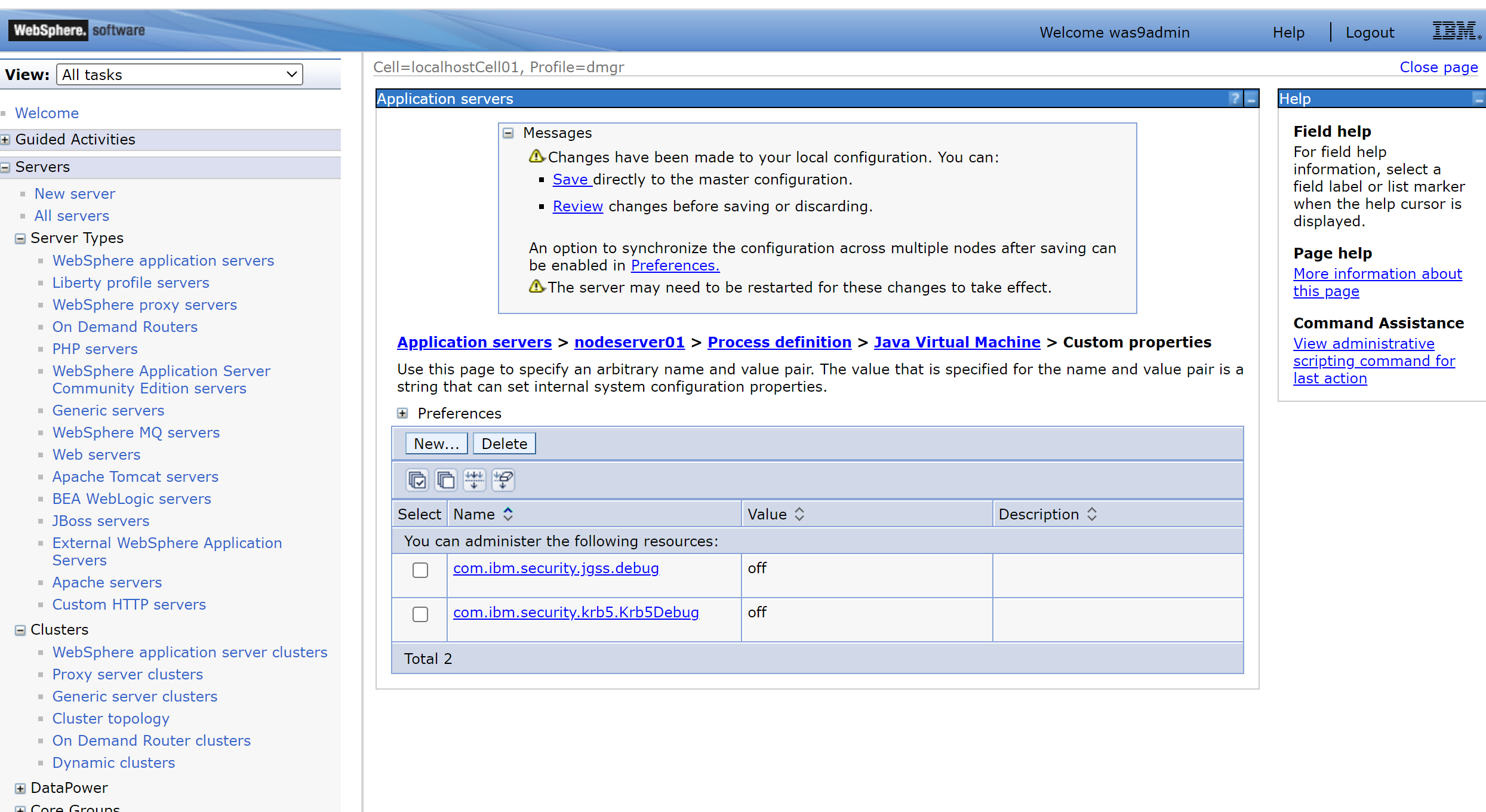Open Liberty profile servers
This screenshot has width=1486, height=812.
(x=131, y=282)
